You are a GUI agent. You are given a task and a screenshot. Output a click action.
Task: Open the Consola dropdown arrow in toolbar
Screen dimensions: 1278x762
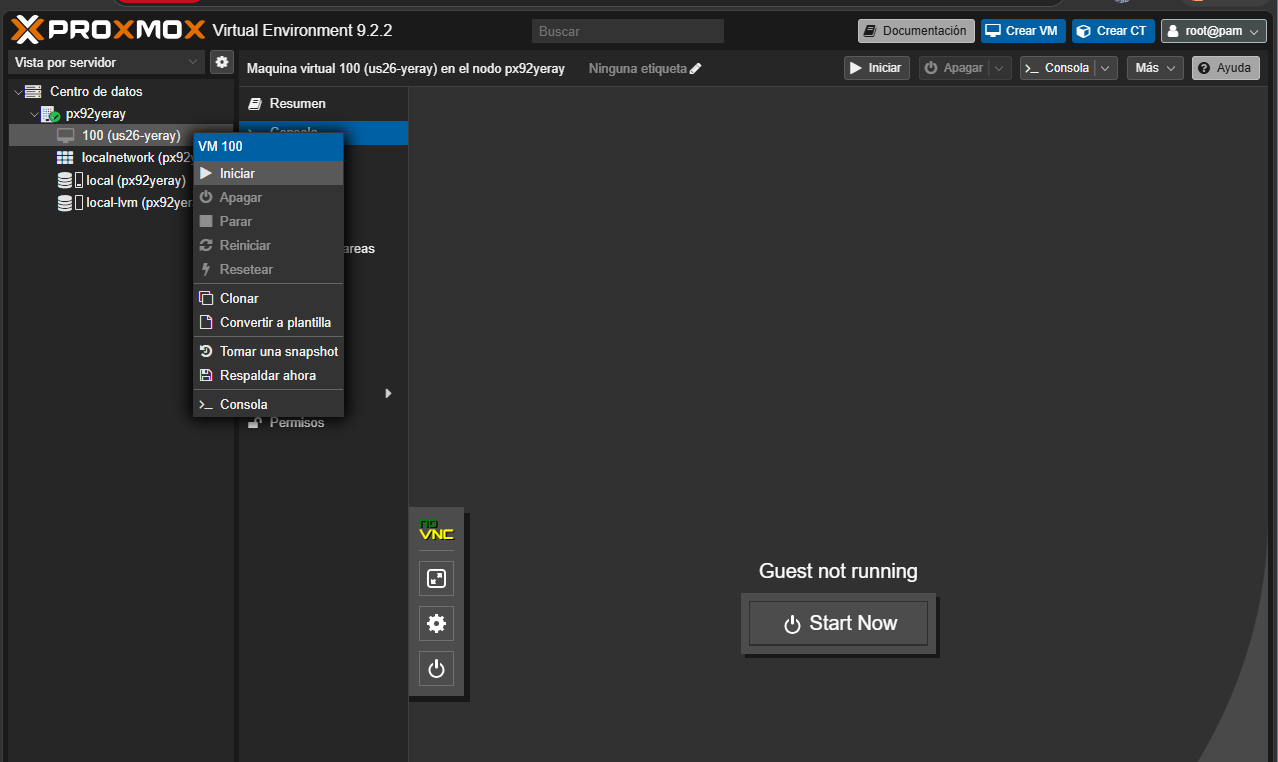click(1106, 68)
